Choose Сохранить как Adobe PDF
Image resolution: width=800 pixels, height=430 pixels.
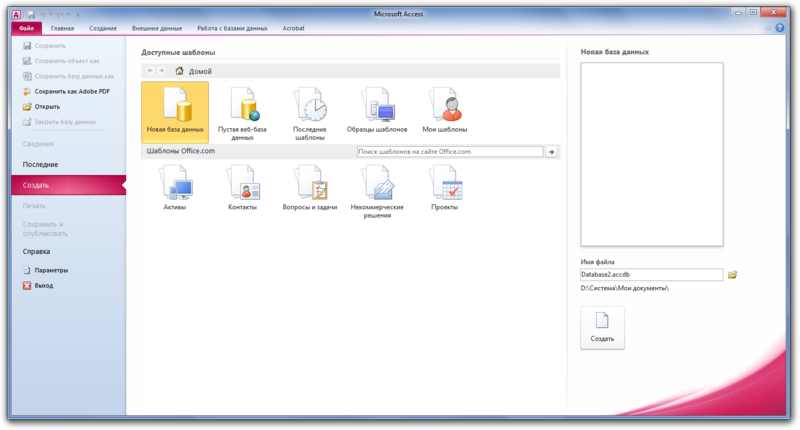(68, 92)
